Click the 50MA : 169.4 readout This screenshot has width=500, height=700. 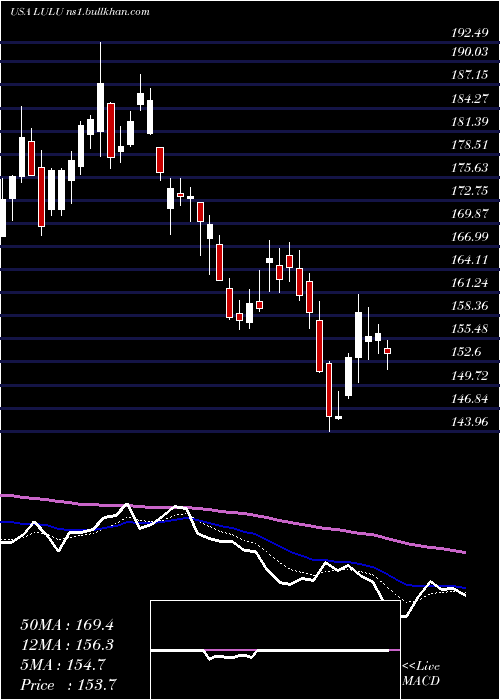click(x=67, y=625)
